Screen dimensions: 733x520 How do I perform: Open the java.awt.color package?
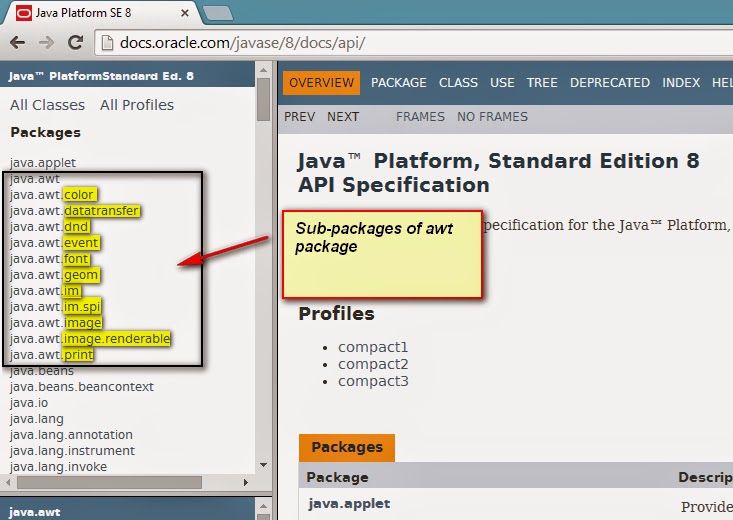coord(53,195)
